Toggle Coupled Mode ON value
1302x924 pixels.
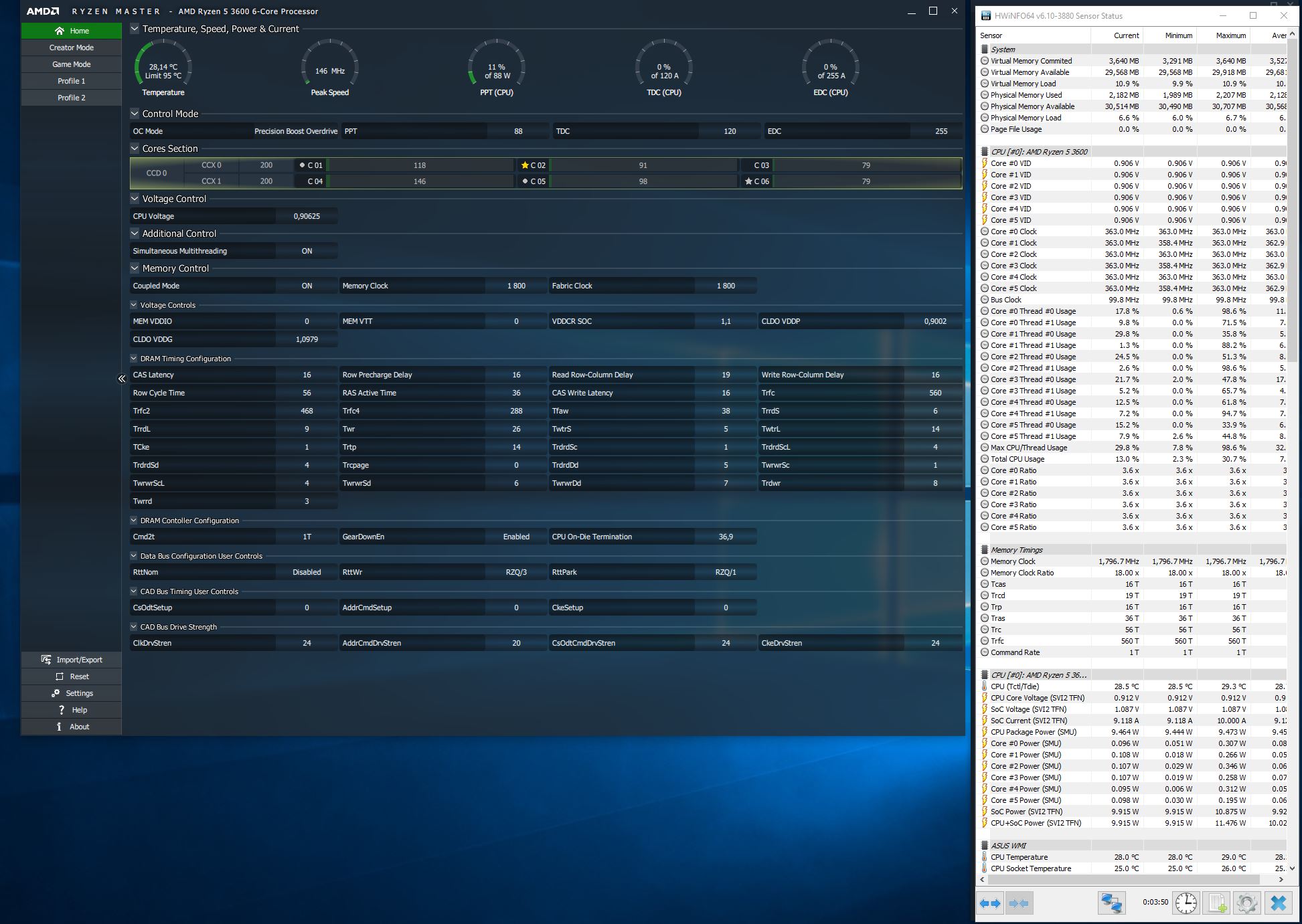click(307, 286)
